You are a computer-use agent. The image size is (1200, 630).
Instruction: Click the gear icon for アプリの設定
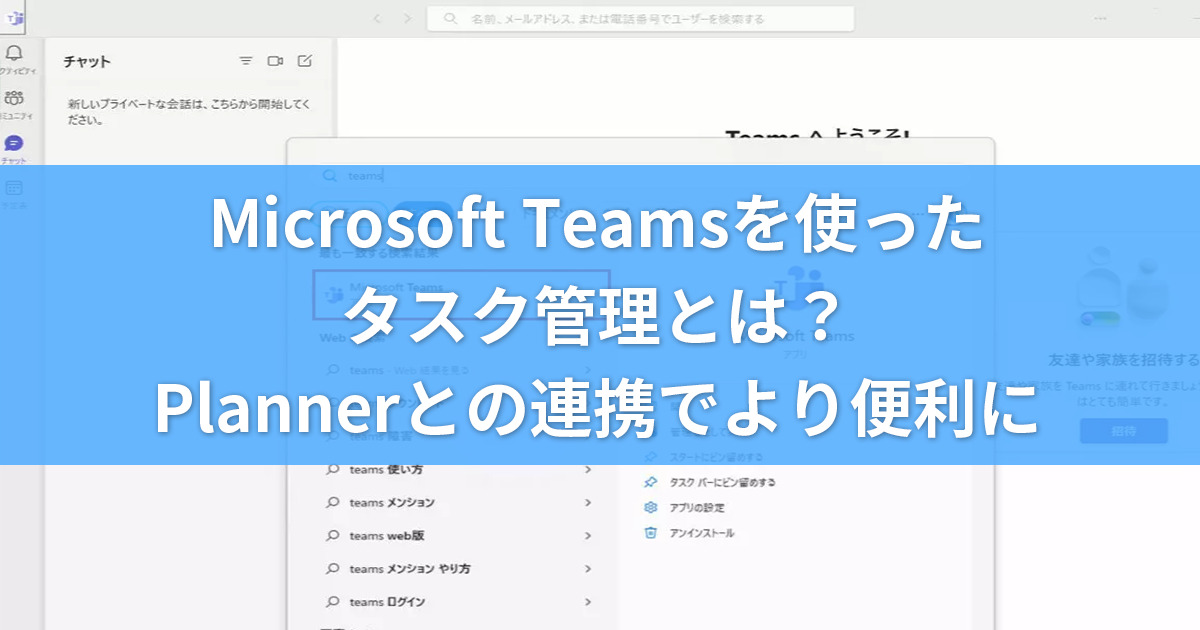coord(651,507)
